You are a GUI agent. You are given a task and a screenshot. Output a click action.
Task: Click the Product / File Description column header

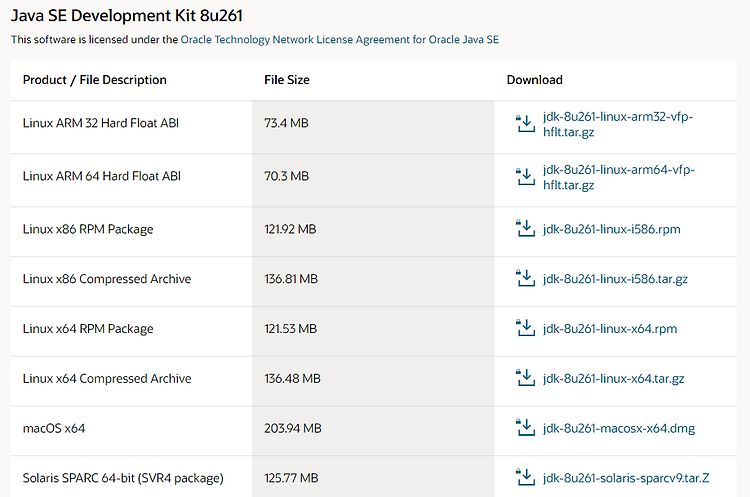[x=95, y=80]
